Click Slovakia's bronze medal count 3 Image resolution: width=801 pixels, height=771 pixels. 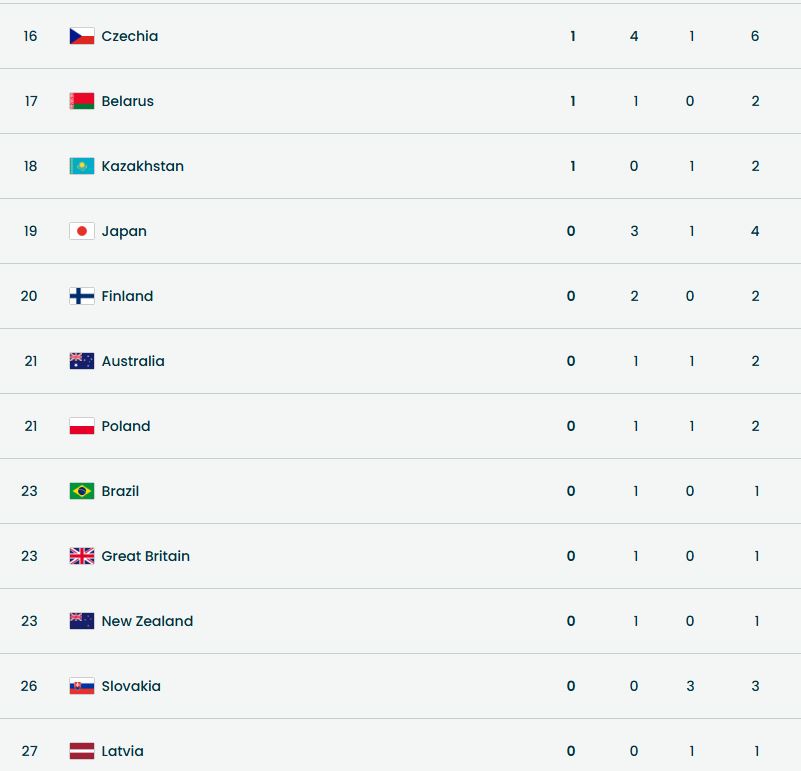(x=690, y=686)
